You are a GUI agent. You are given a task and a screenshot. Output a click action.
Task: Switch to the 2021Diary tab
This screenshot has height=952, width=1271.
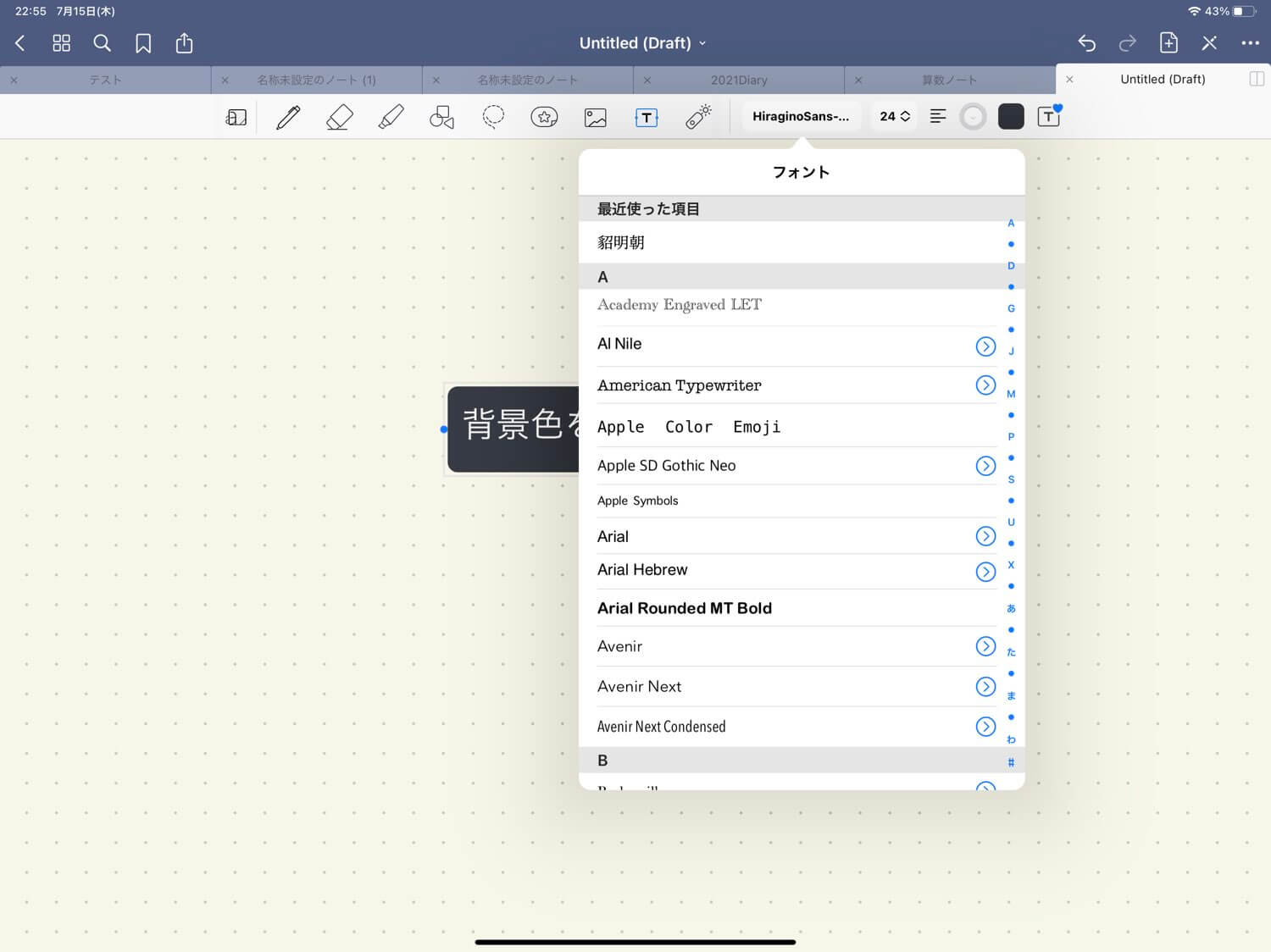[x=739, y=80]
